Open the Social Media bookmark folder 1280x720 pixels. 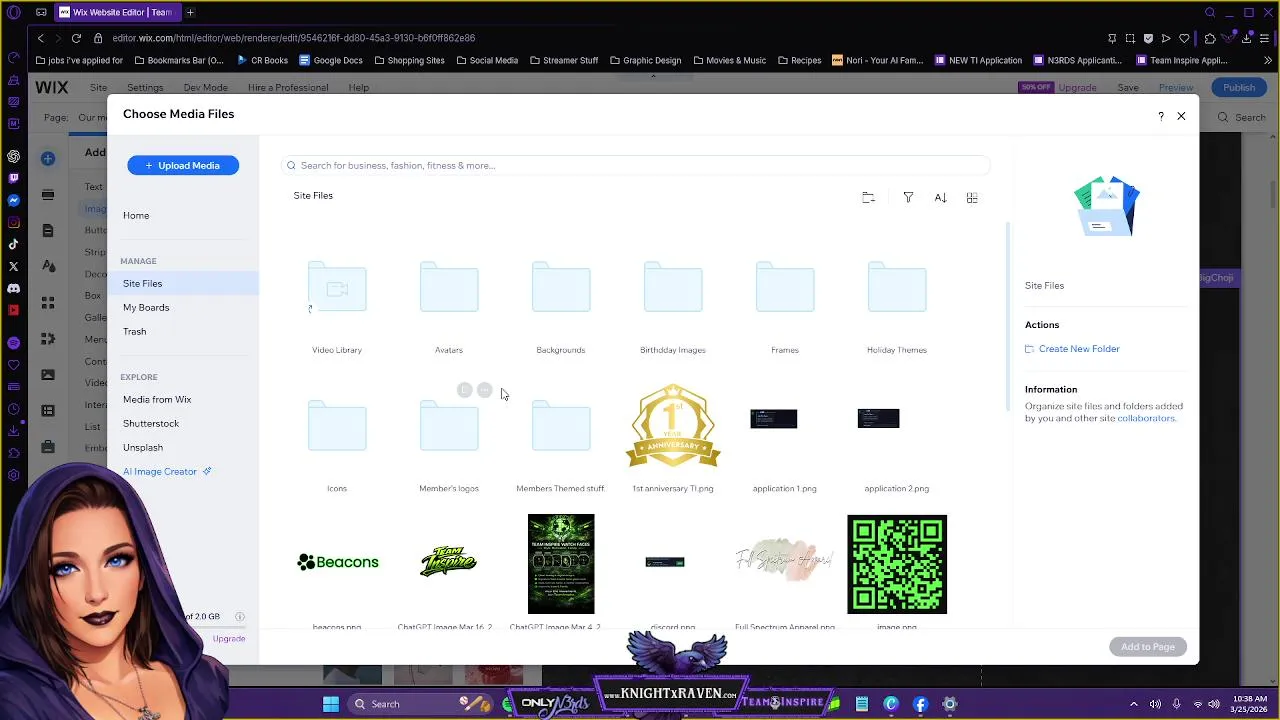(487, 60)
